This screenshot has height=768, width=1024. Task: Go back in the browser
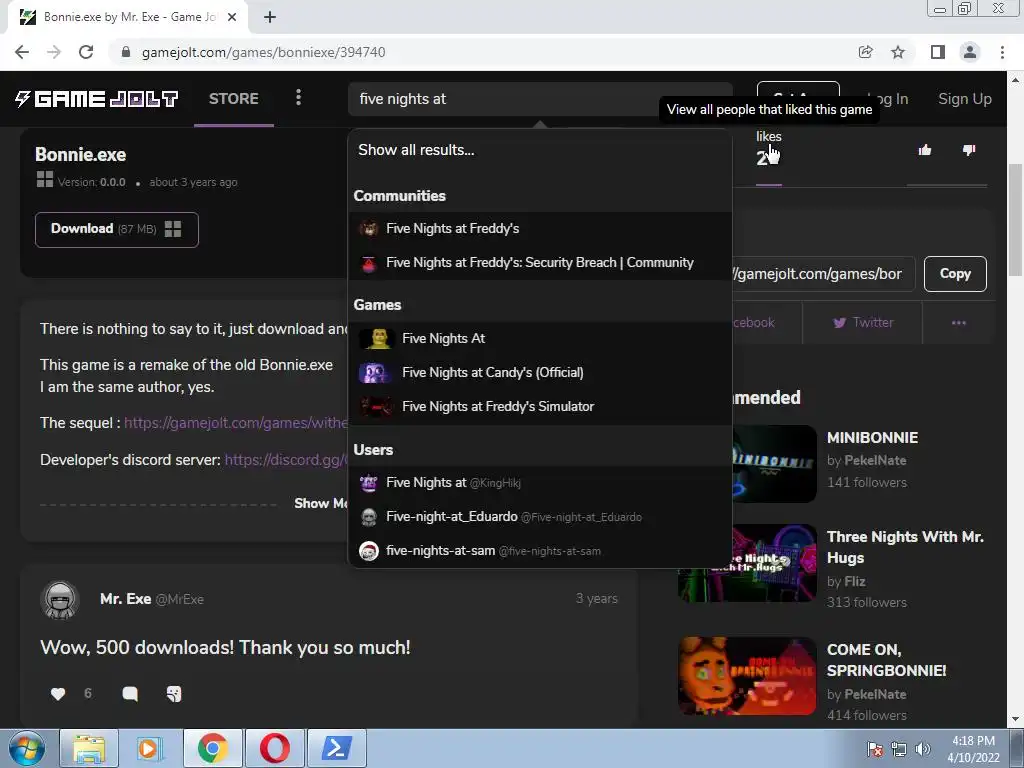point(22,52)
